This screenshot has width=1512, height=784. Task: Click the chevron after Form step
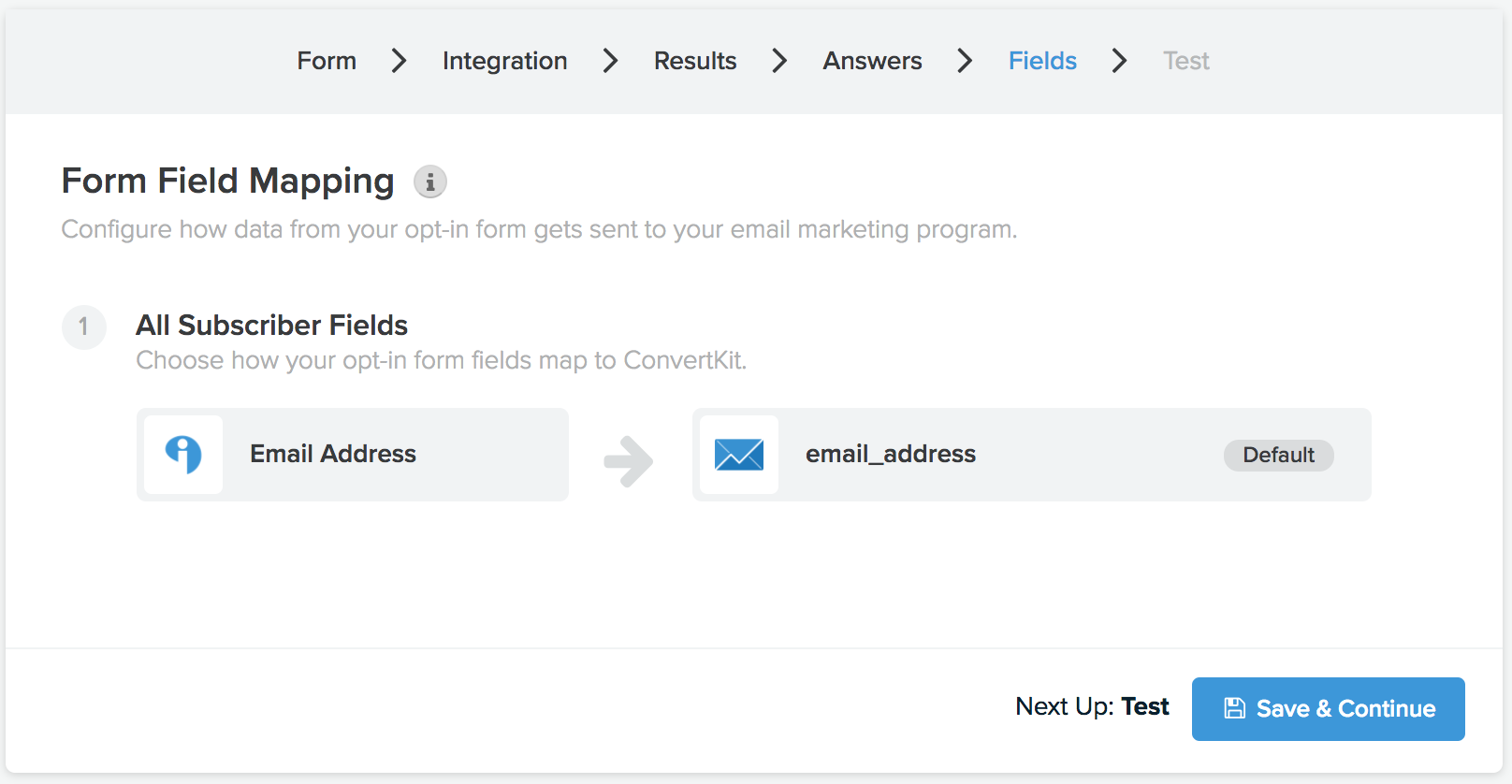pos(400,61)
